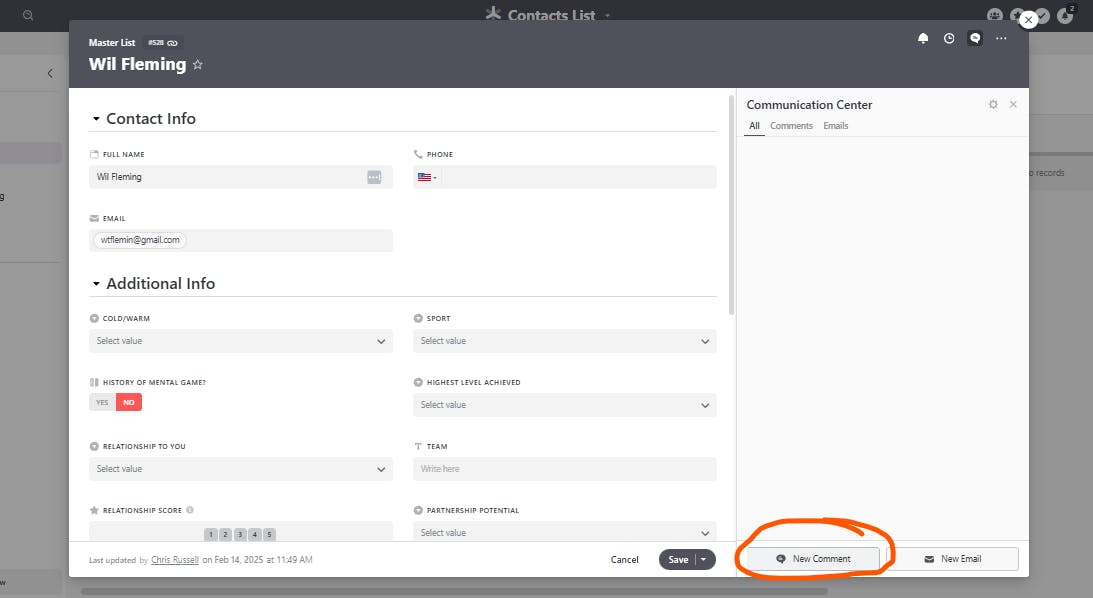Click the Save button
The image size is (1093, 598).
point(678,560)
